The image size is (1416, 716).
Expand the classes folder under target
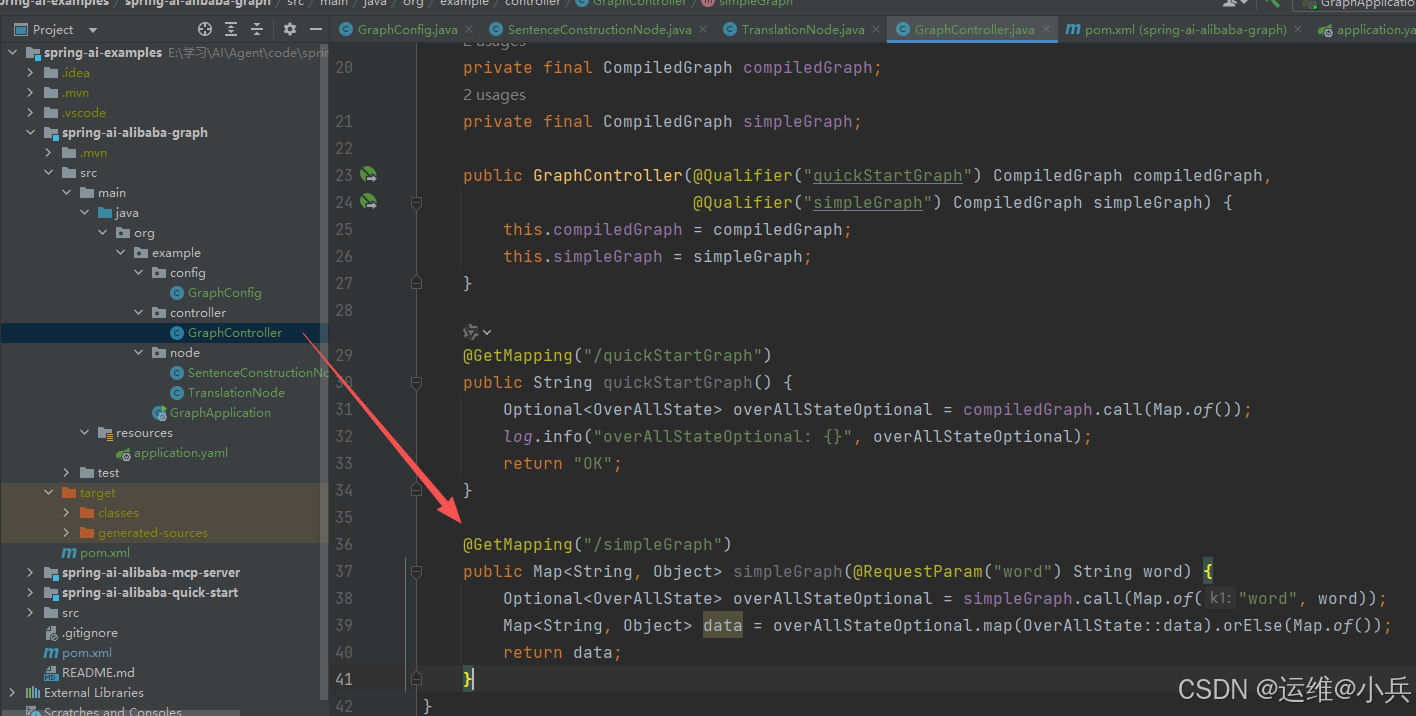pyautogui.click(x=66, y=513)
